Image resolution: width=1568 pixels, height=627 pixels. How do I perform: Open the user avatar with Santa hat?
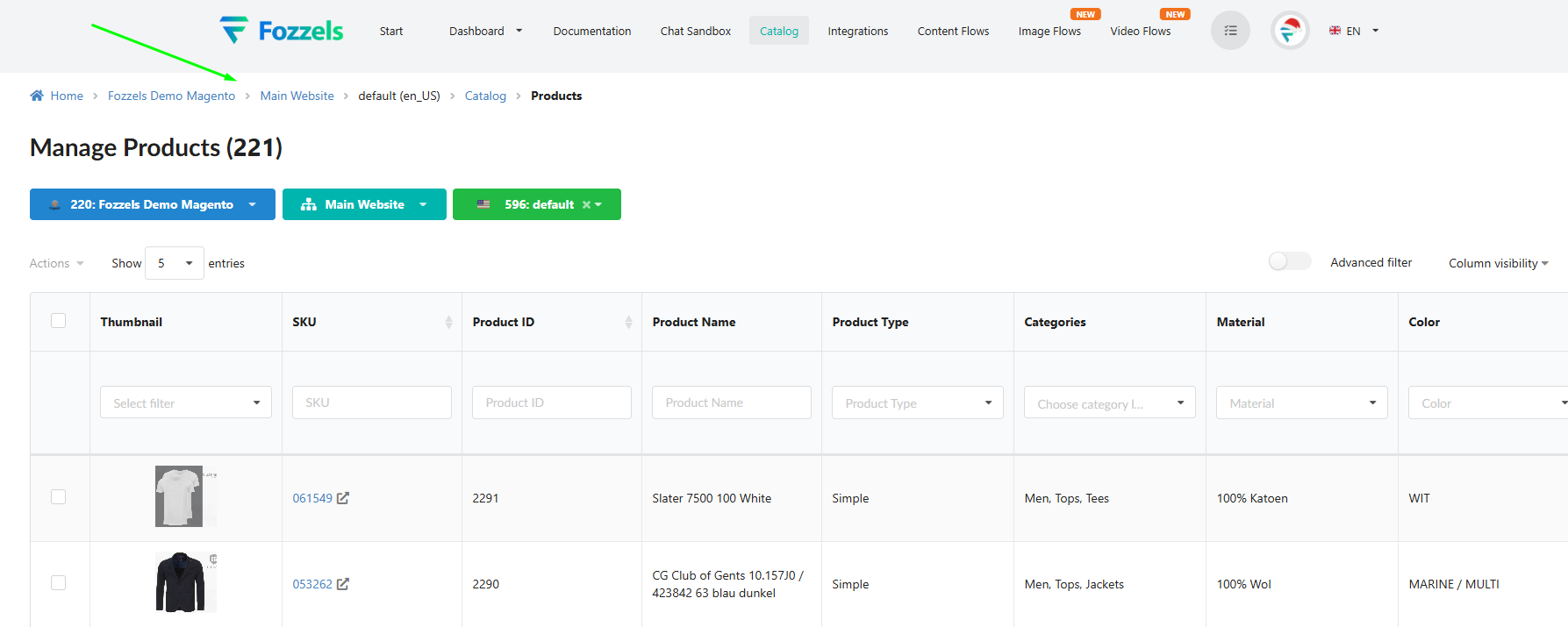pyautogui.click(x=1290, y=31)
